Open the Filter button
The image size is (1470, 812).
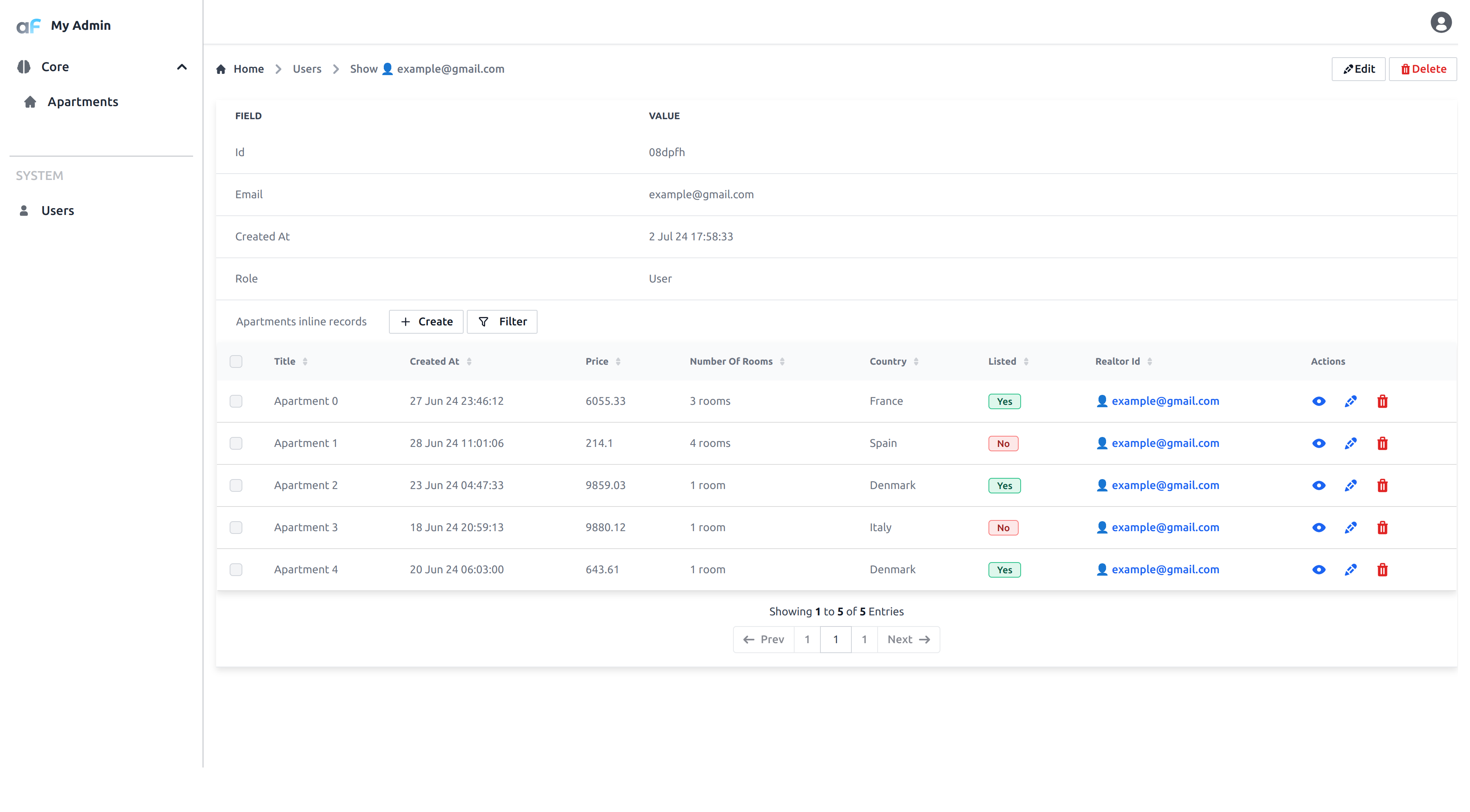[502, 322]
